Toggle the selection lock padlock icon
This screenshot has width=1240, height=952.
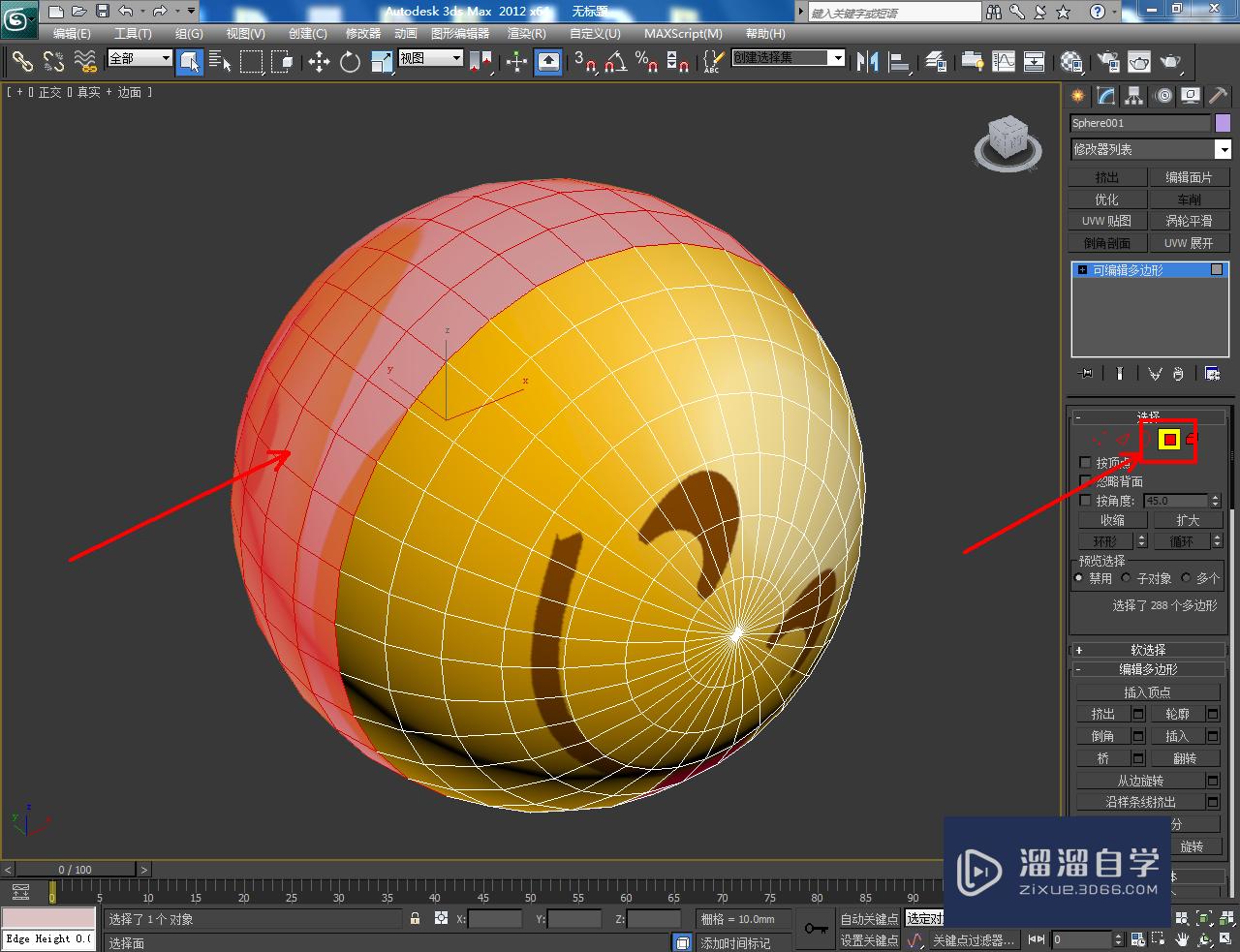(415, 918)
